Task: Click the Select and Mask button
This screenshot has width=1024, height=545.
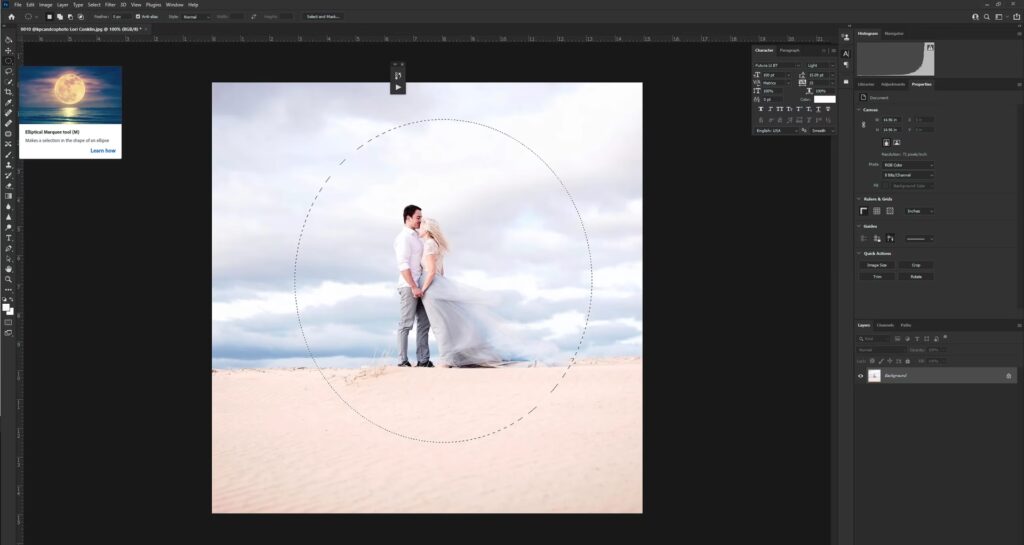Action: [x=322, y=17]
